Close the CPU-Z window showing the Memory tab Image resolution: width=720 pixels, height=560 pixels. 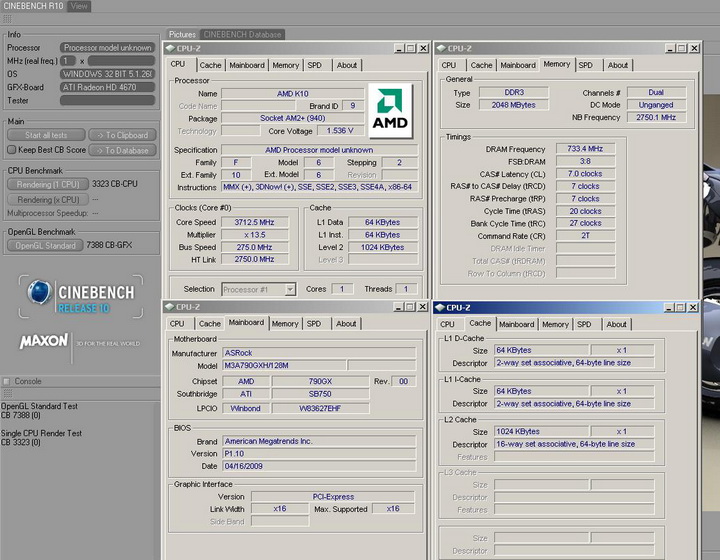click(696, 48)
